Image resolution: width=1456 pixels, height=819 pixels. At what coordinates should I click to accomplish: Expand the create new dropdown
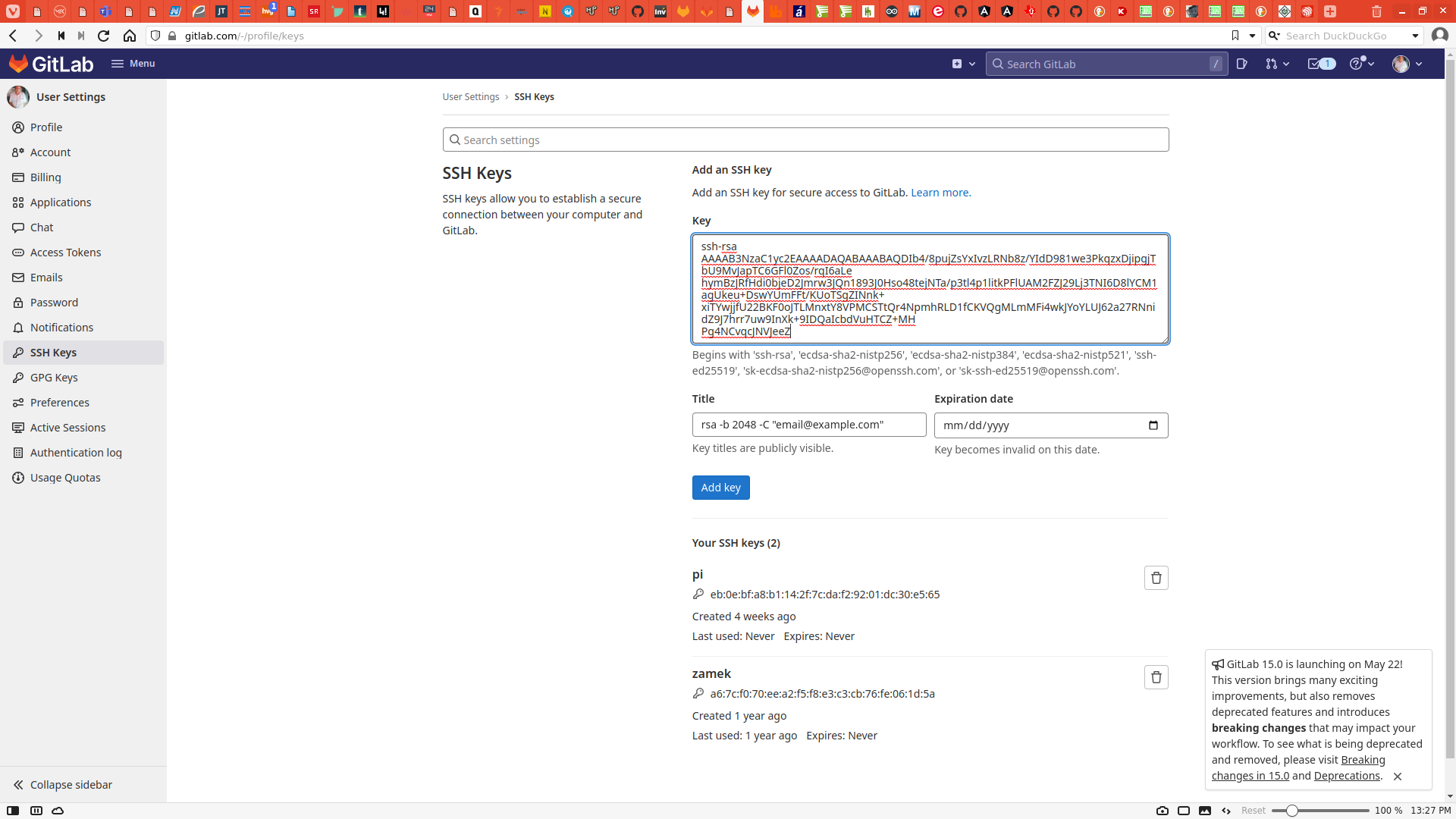coord(963,64)
